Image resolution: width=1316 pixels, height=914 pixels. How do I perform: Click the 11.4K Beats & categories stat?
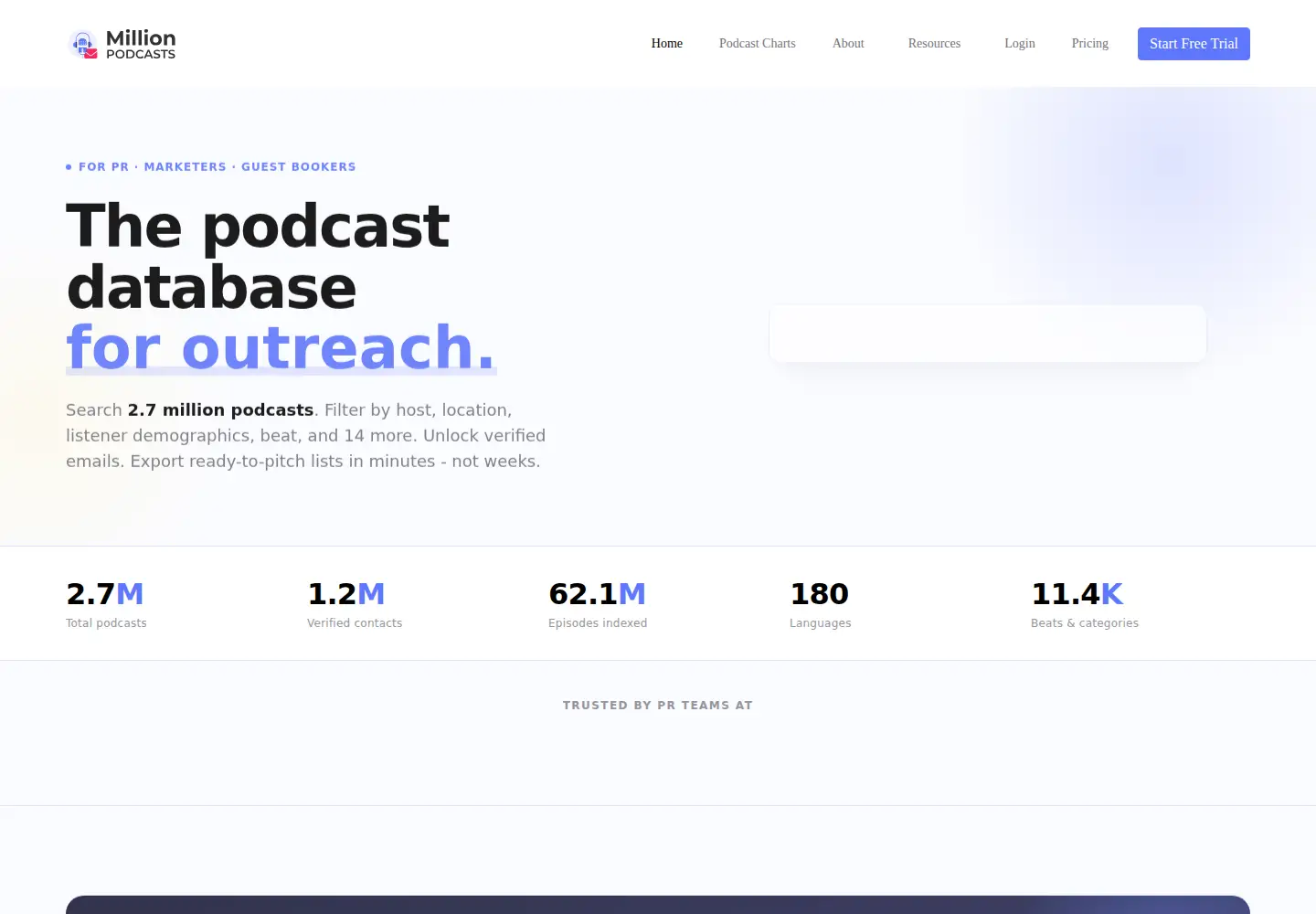click(1085, 604)
